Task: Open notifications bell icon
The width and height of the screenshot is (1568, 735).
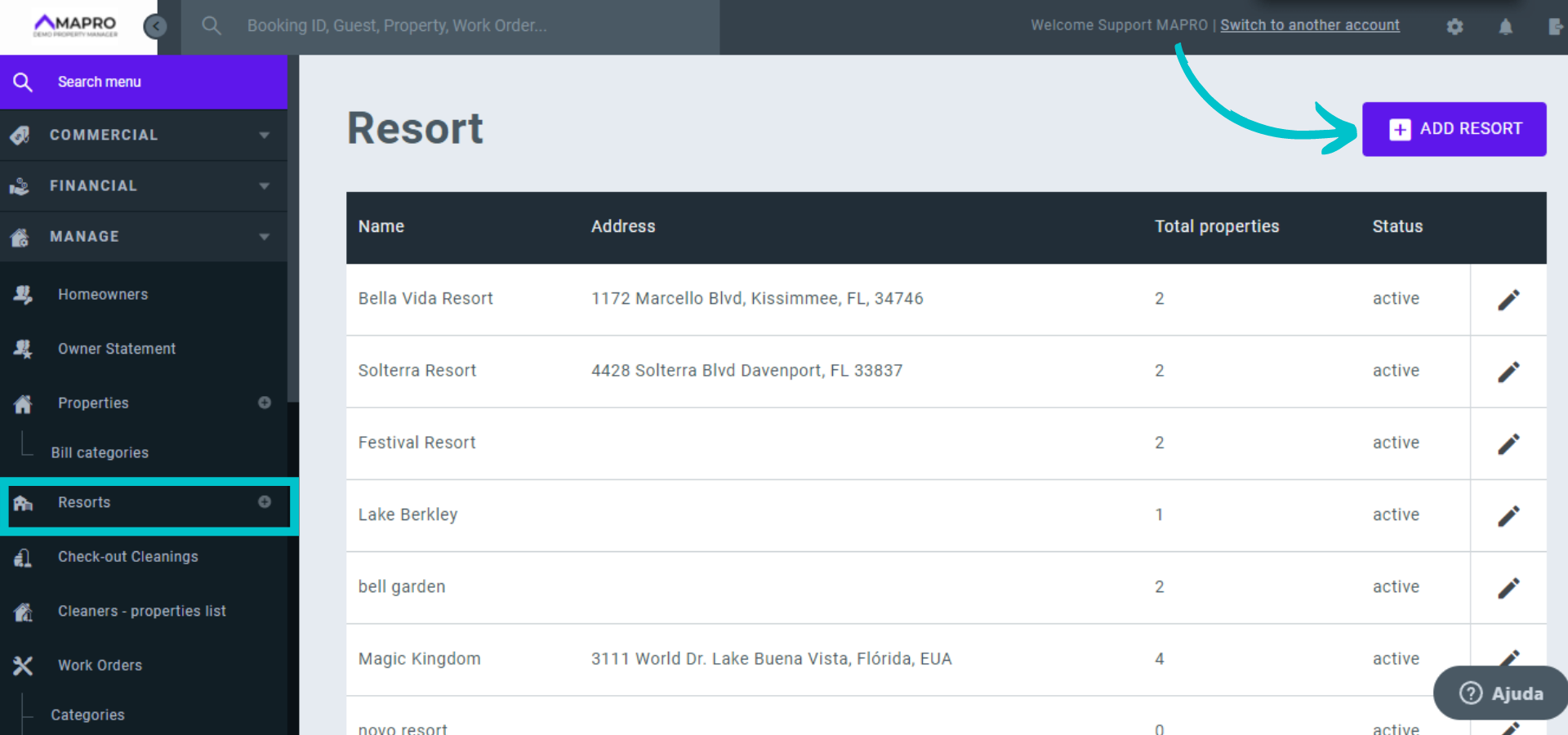Action: coord(1505,27)
